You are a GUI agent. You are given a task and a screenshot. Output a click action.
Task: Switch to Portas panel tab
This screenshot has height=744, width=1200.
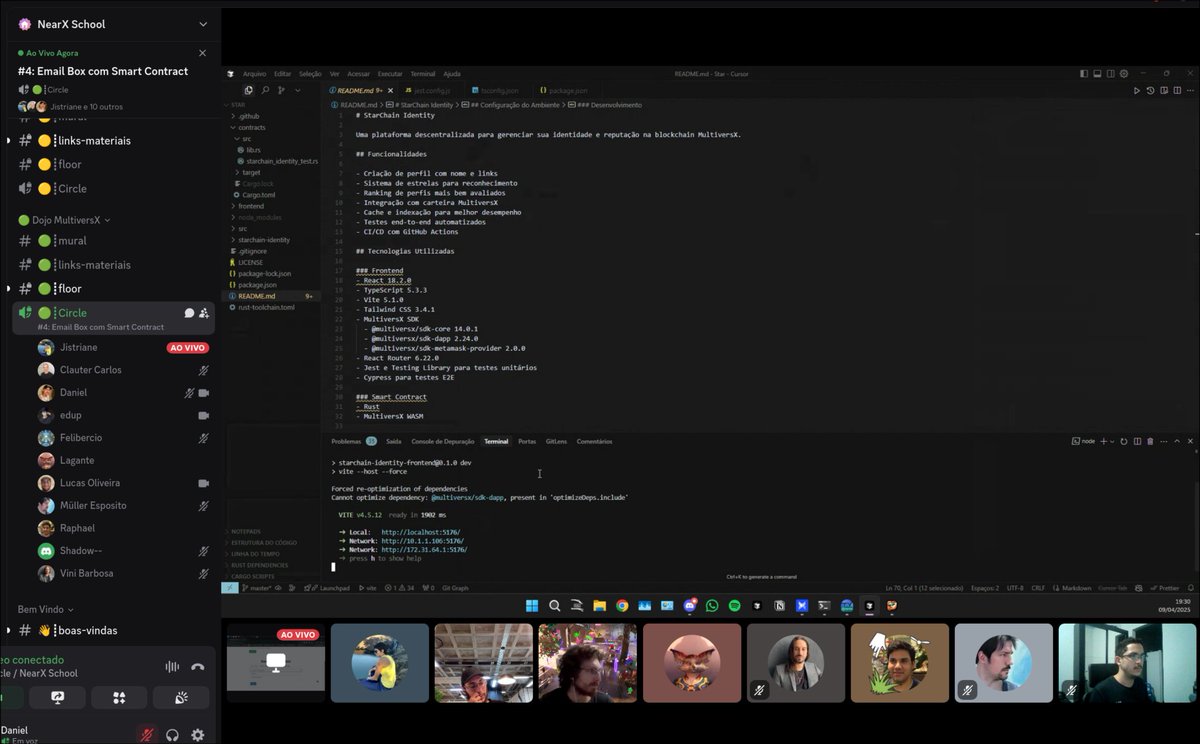527,441
